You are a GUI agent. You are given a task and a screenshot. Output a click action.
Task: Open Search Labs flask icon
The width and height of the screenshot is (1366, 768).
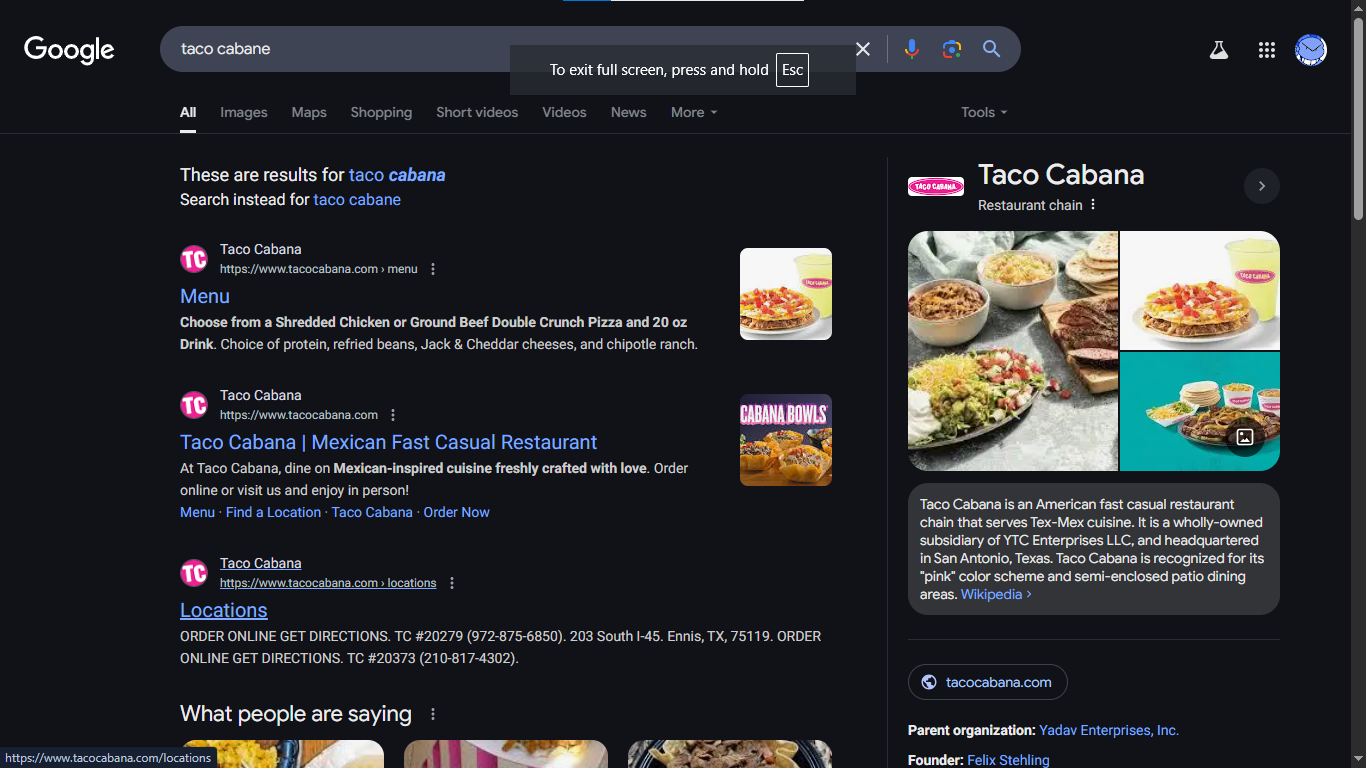click(1218, 50)
